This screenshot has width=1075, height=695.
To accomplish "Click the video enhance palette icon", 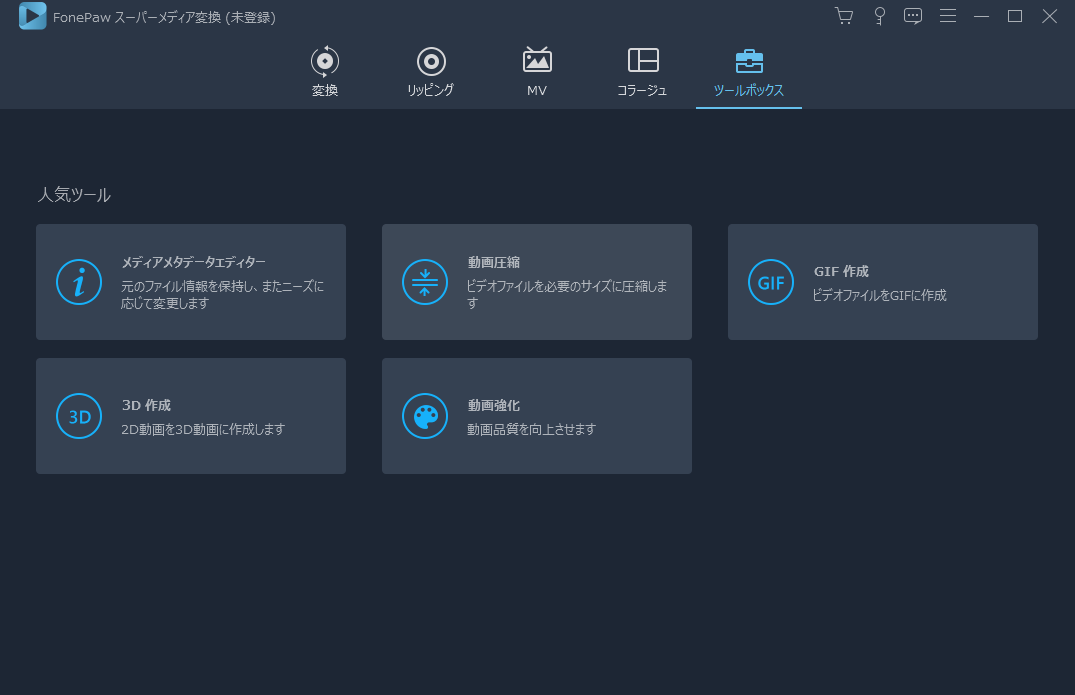I will (425, 416).
